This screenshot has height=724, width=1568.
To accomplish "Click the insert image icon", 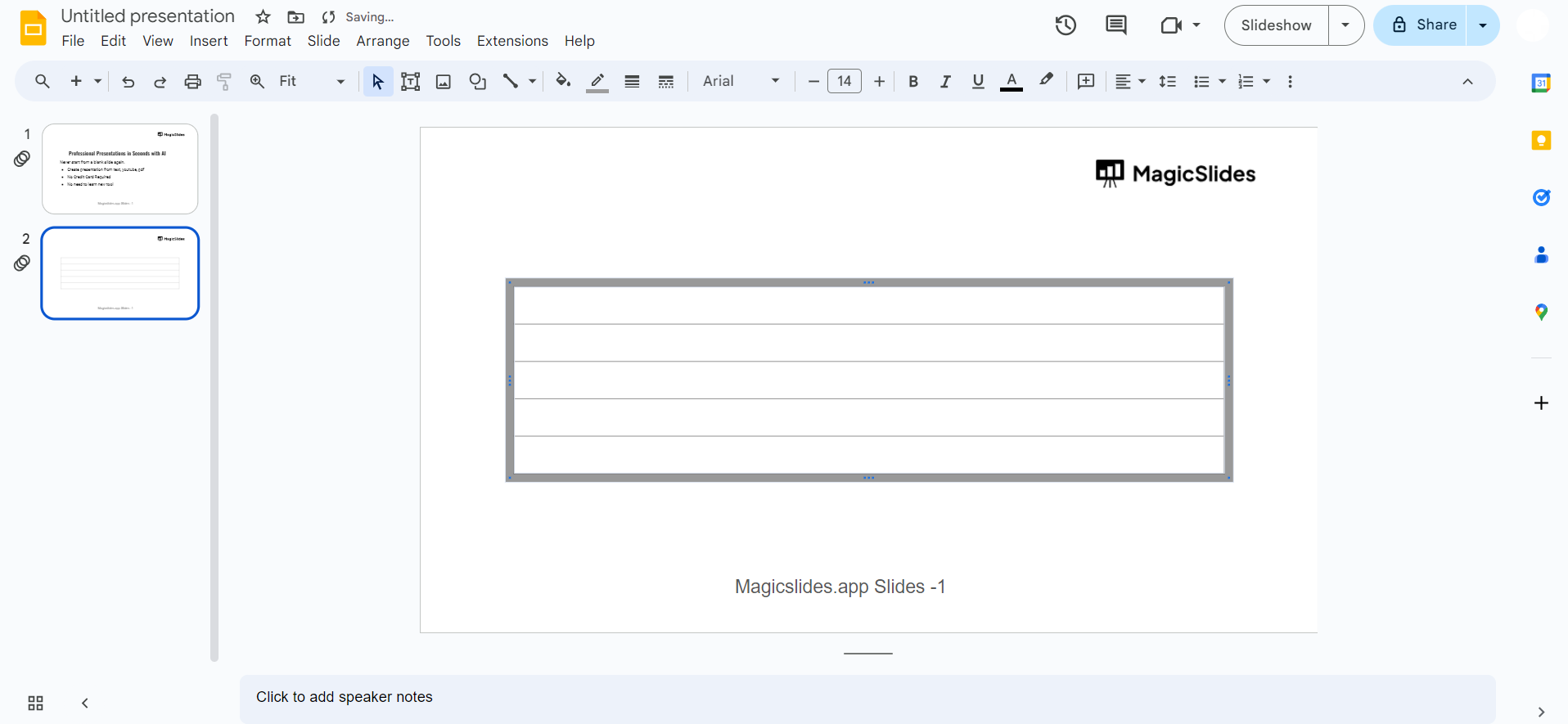I will click(444, 82).
